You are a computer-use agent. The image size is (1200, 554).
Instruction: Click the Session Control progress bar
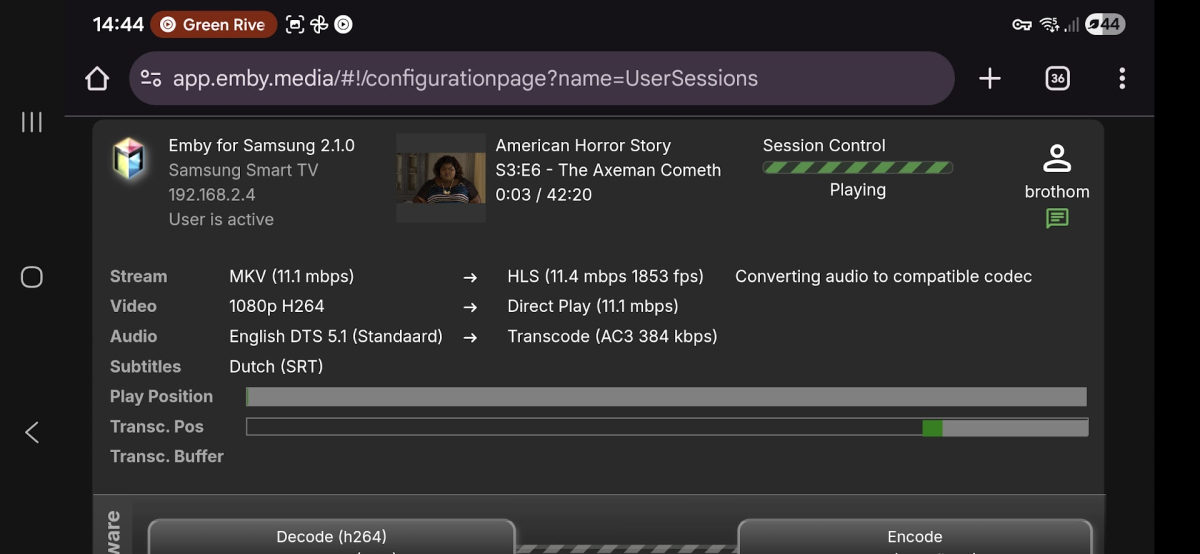click(x=858, y=168)
